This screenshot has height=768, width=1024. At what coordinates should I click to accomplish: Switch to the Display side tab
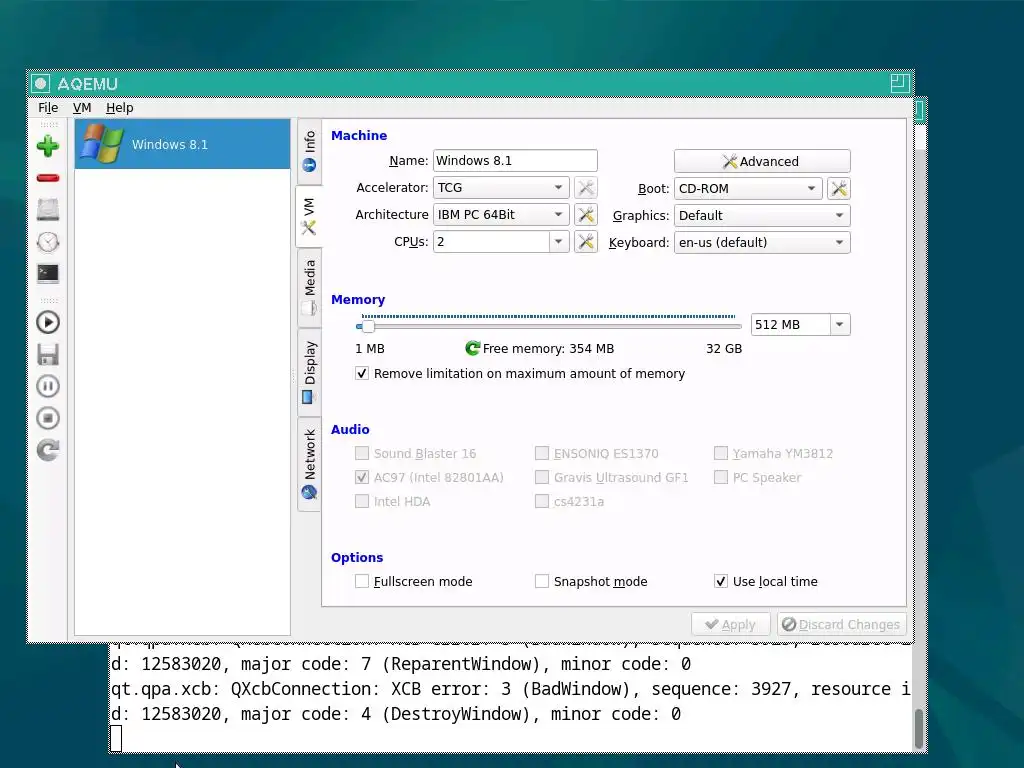(x=310, y=372)
